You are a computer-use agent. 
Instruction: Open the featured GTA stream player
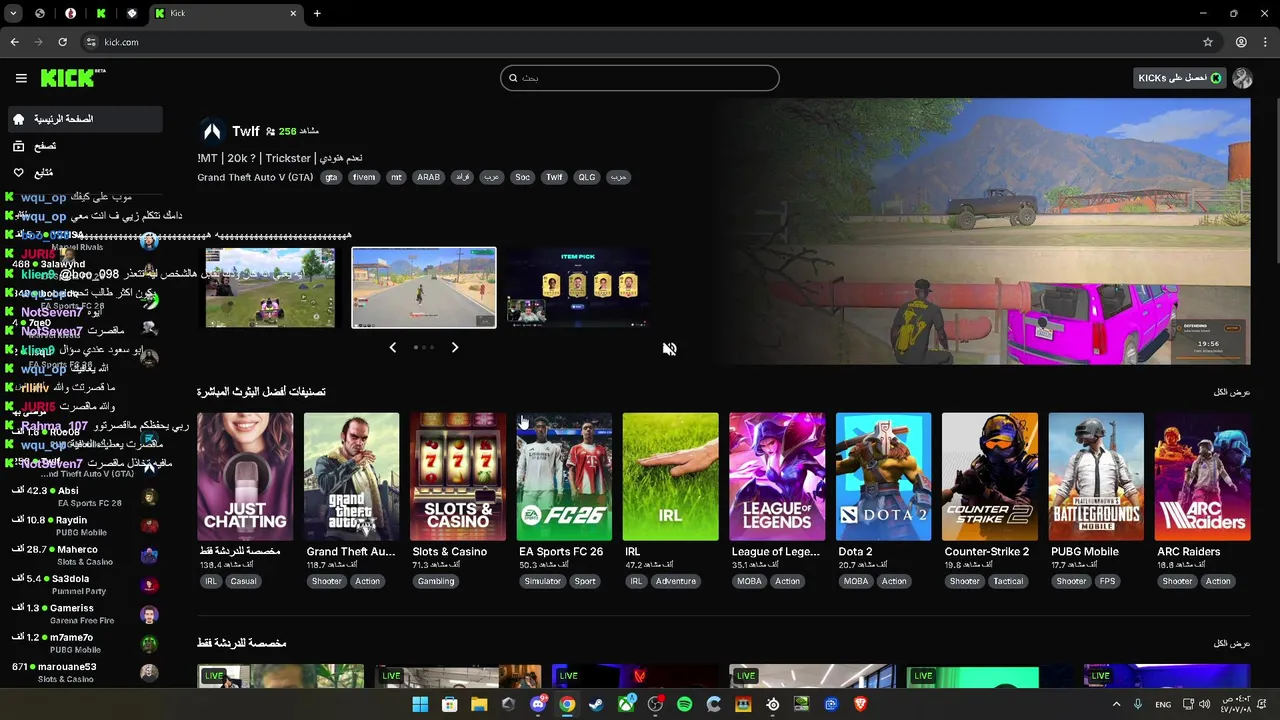(x=984, y=231)
